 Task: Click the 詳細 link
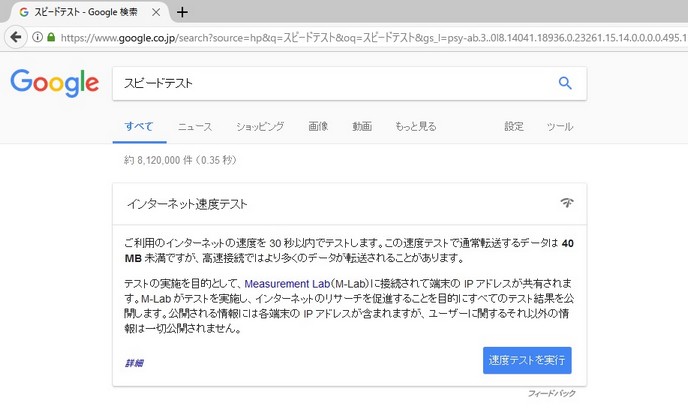pyautogui.click(x=134, y=363)
